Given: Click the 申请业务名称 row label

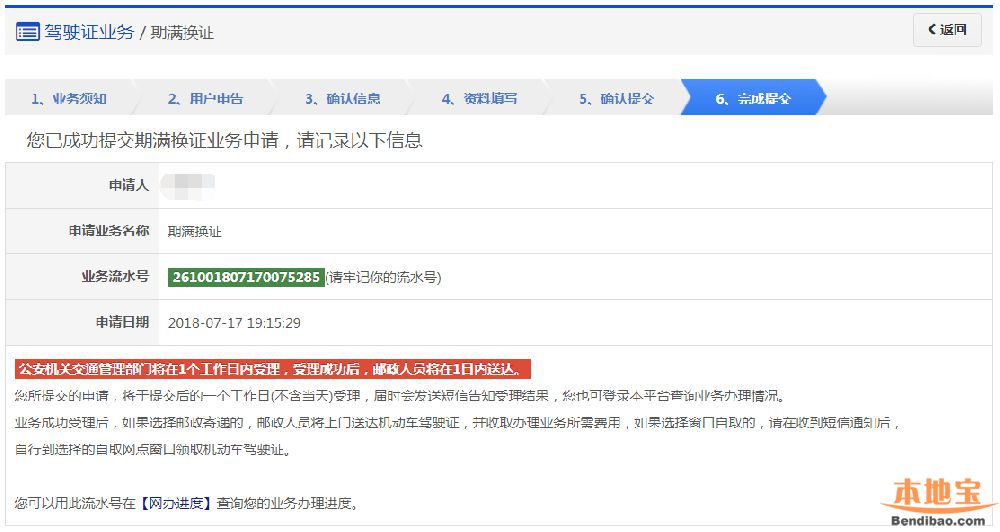Looking at the screenshot, I should pyautogui.click(x=109, y=230).
